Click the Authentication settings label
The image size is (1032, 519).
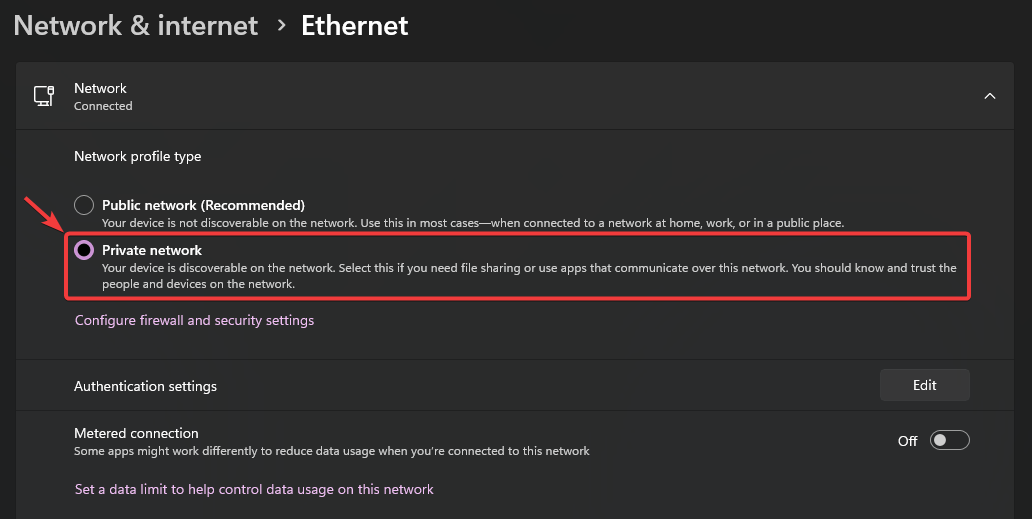145,386
